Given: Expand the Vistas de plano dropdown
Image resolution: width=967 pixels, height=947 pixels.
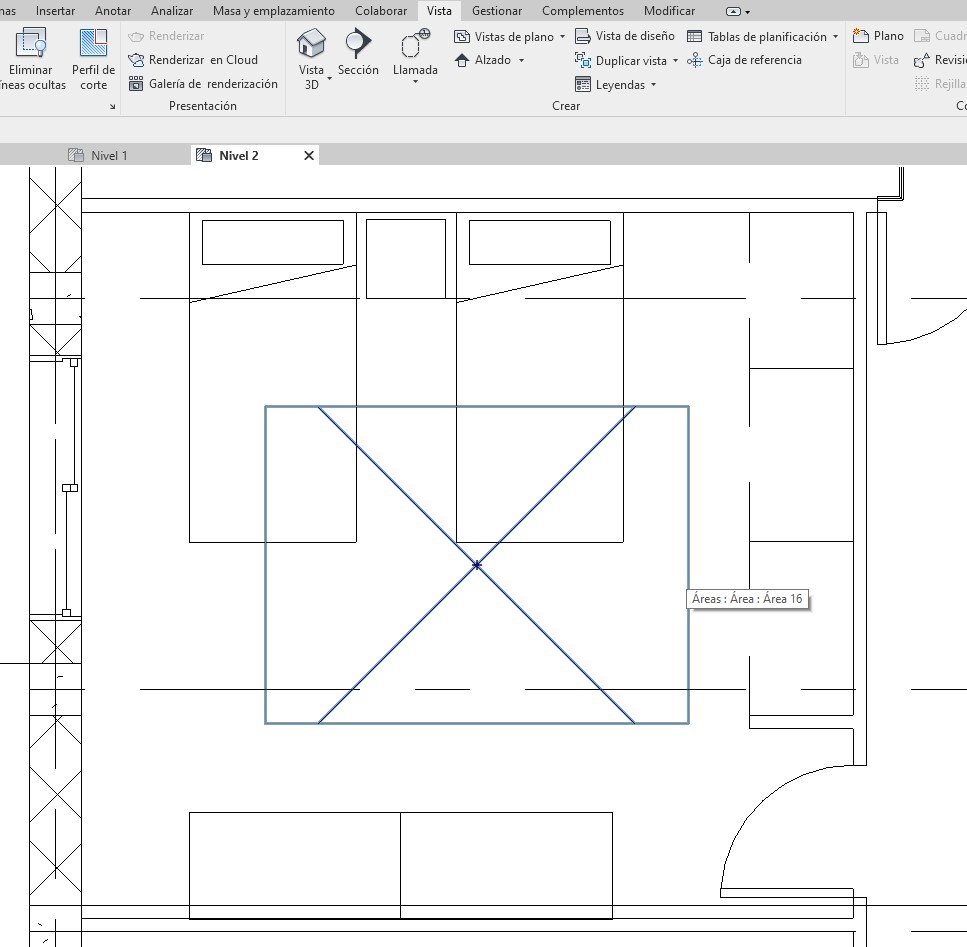Looking at the screenshot, I should 562,37.
